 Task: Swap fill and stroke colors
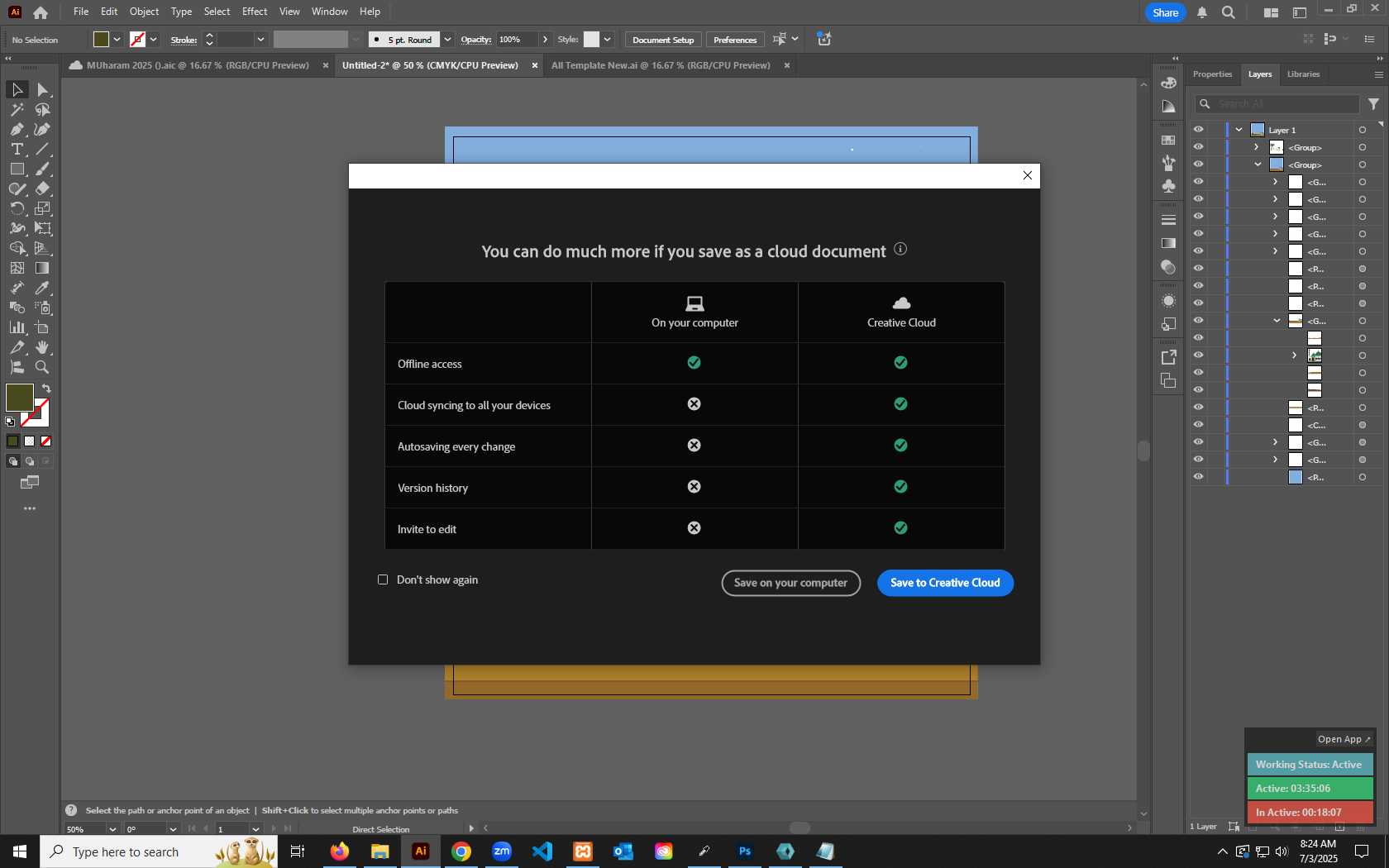(46, 389)
